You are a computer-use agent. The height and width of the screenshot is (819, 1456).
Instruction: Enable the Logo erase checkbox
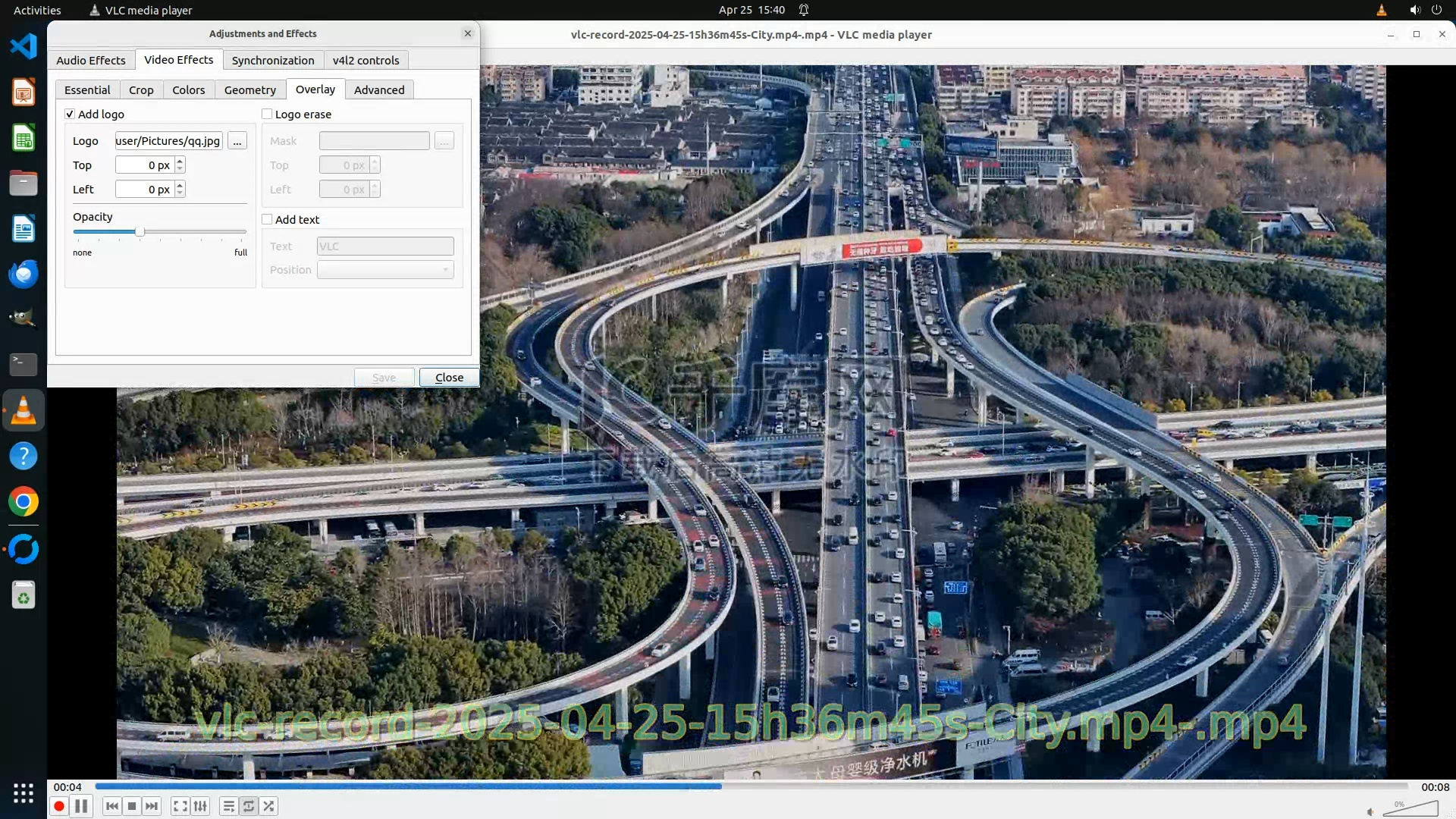pyautogui.click(x=267, y=114)
